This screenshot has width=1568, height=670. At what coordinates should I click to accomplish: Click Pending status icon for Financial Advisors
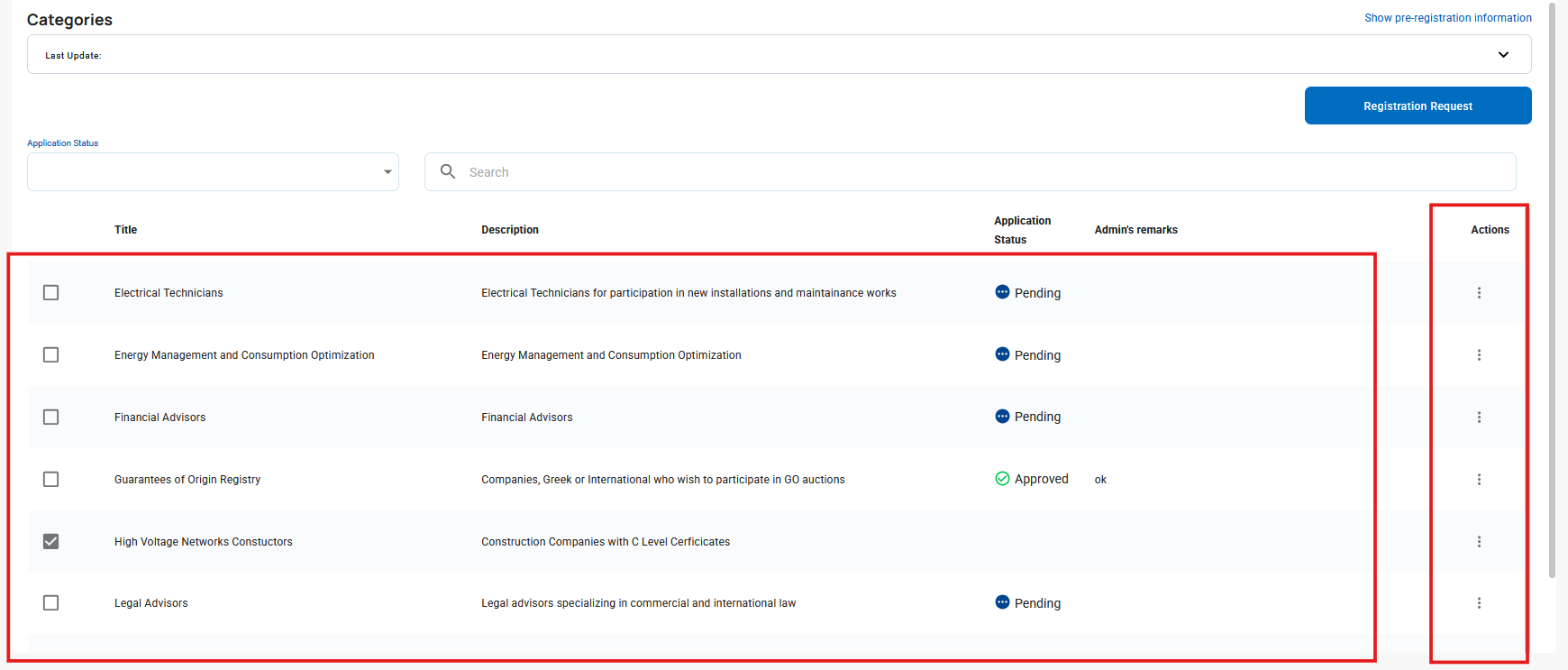1002,416
